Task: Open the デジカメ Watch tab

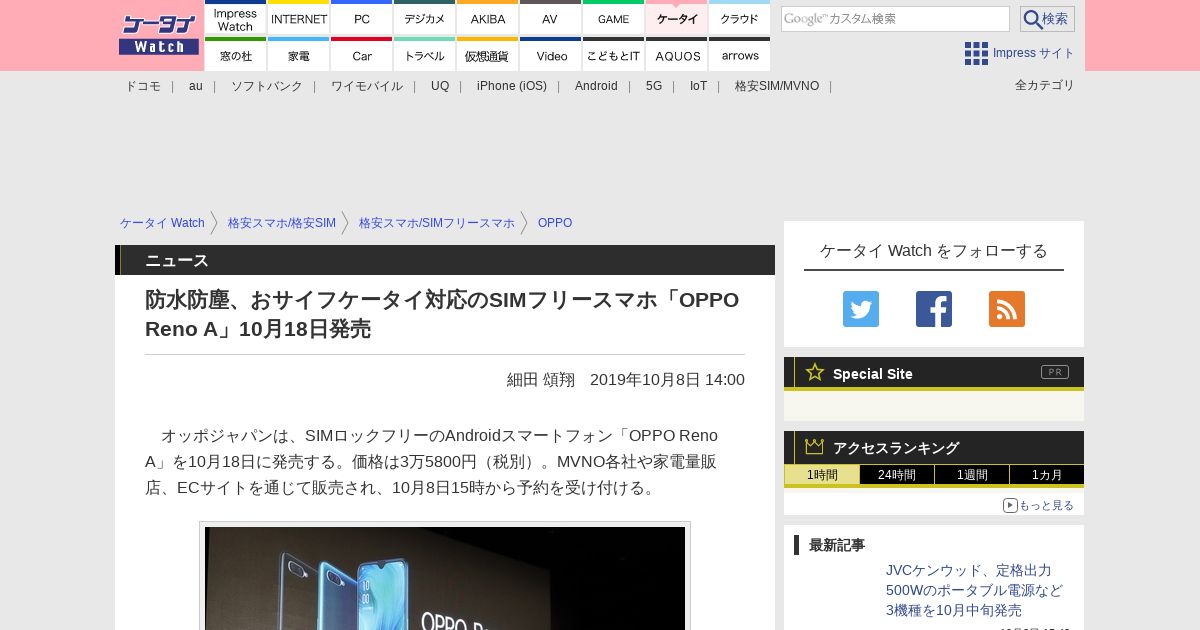Action: tap(425, 18)
